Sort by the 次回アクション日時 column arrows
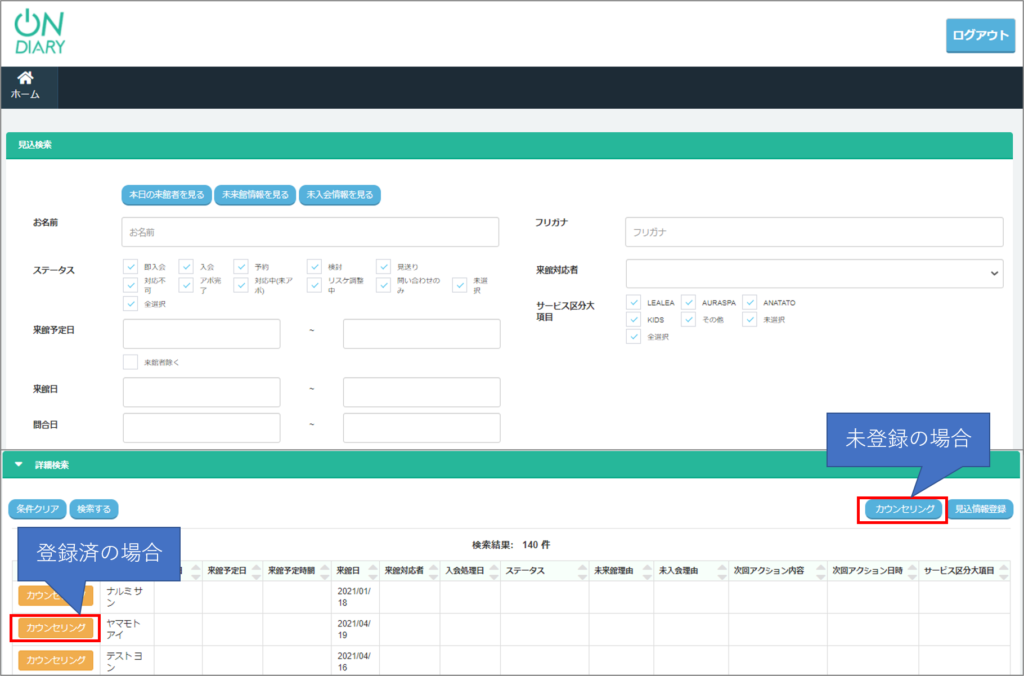Viewport: 1024px width, 676px height. (x=913, y=570)
